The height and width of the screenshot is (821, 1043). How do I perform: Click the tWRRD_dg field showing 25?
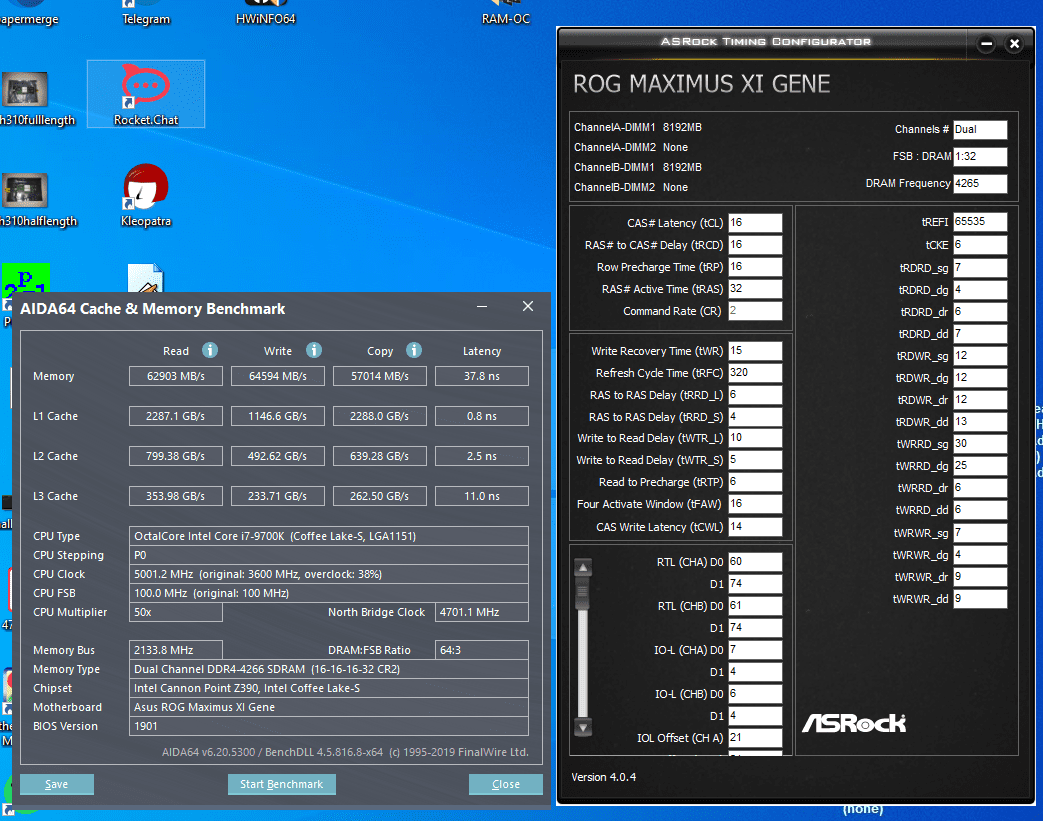point(980,466)
